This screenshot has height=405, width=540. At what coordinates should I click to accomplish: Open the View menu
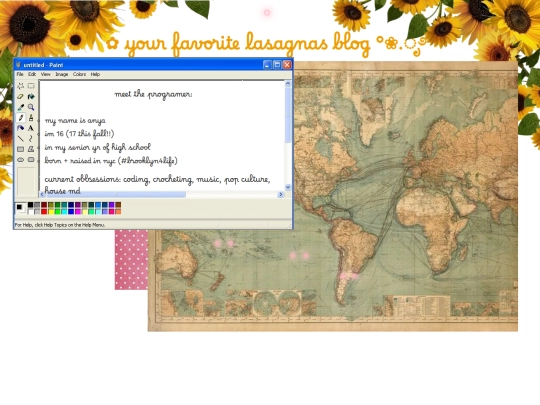pos(45,74)
